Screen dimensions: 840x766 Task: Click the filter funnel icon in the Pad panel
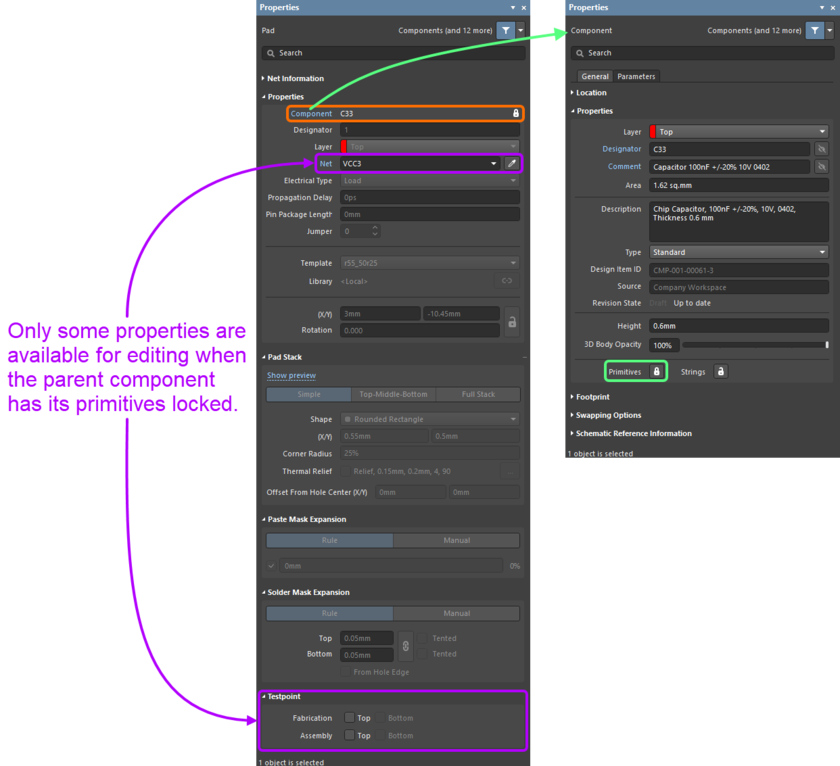pos(507,30)
